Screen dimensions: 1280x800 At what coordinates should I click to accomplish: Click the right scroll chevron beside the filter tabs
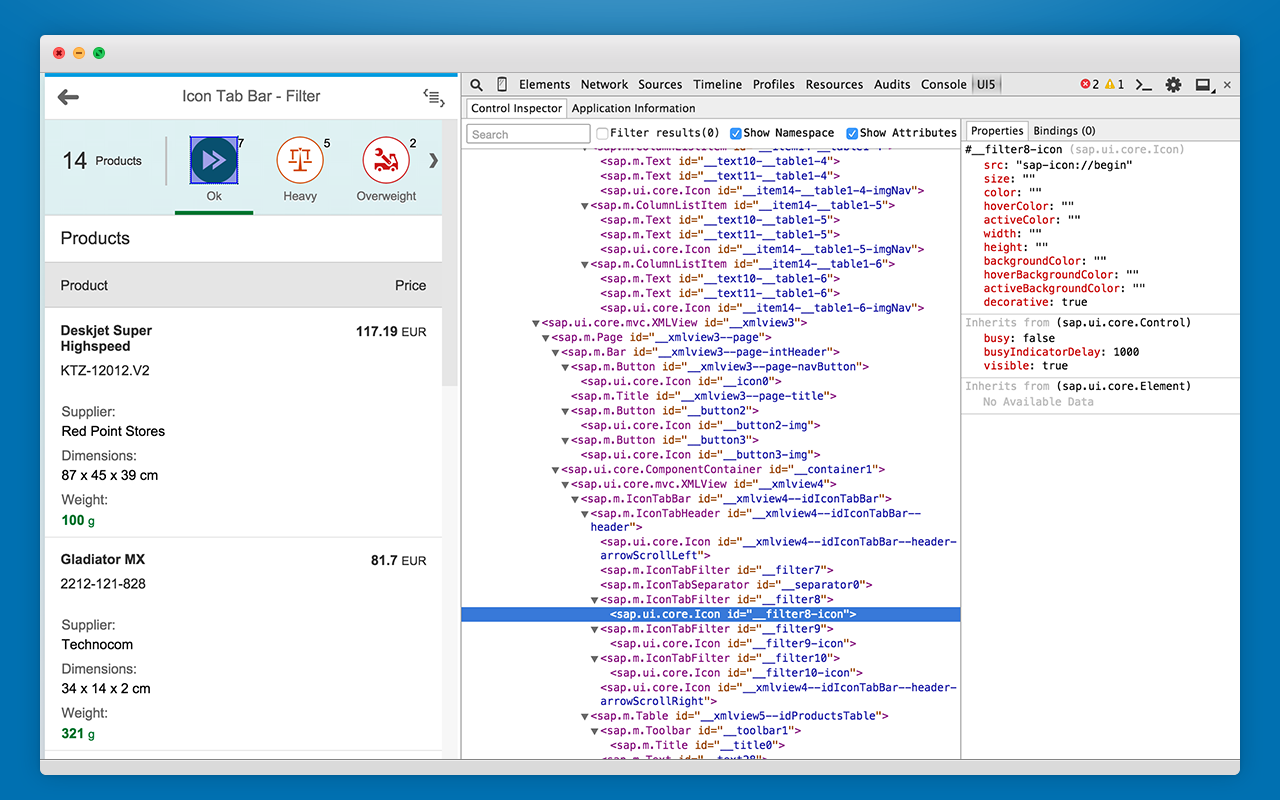433,158
